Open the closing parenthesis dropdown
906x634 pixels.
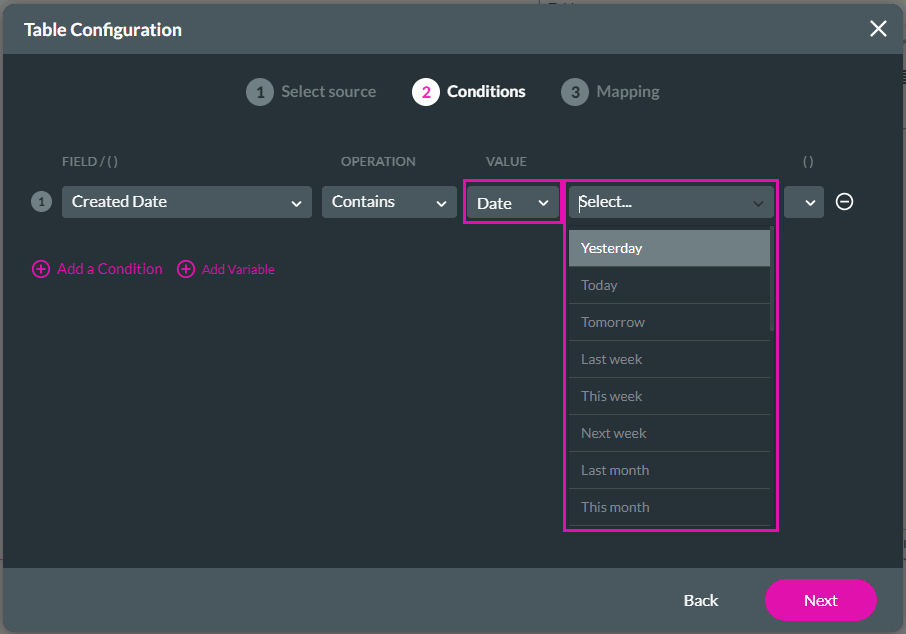[804, 202]
